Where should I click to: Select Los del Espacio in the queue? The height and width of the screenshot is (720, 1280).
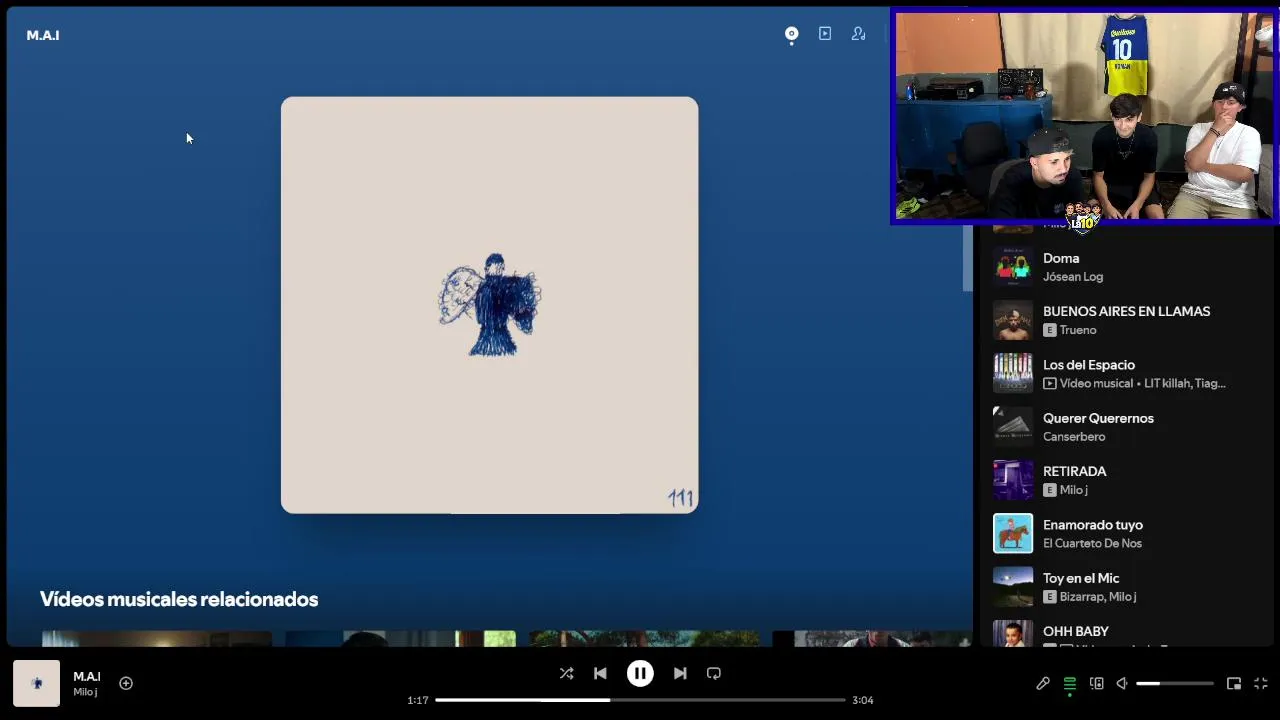click(x=1126, y=374)
